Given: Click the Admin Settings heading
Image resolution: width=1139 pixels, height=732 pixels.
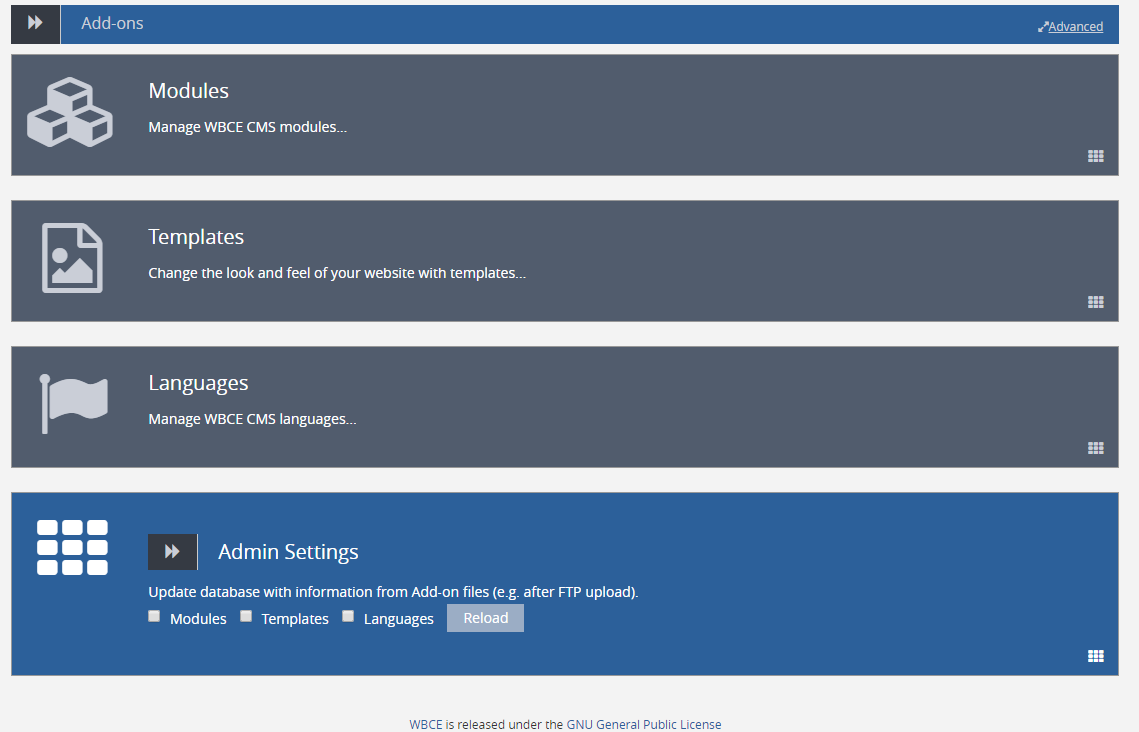Looking at the screenshot, I should coord(288,552).
